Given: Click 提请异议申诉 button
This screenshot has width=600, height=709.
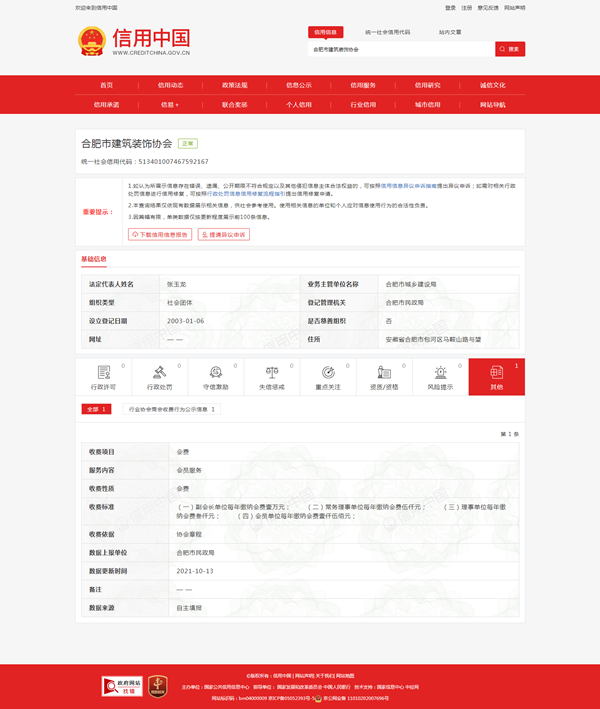Looking at the screenshot, I should point(223,234).
